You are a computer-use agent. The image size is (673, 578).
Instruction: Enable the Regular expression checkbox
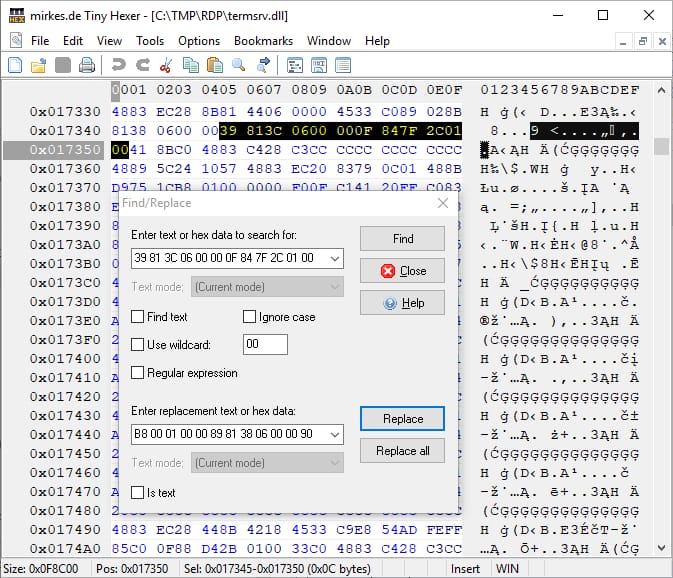[x=138, y=373]
